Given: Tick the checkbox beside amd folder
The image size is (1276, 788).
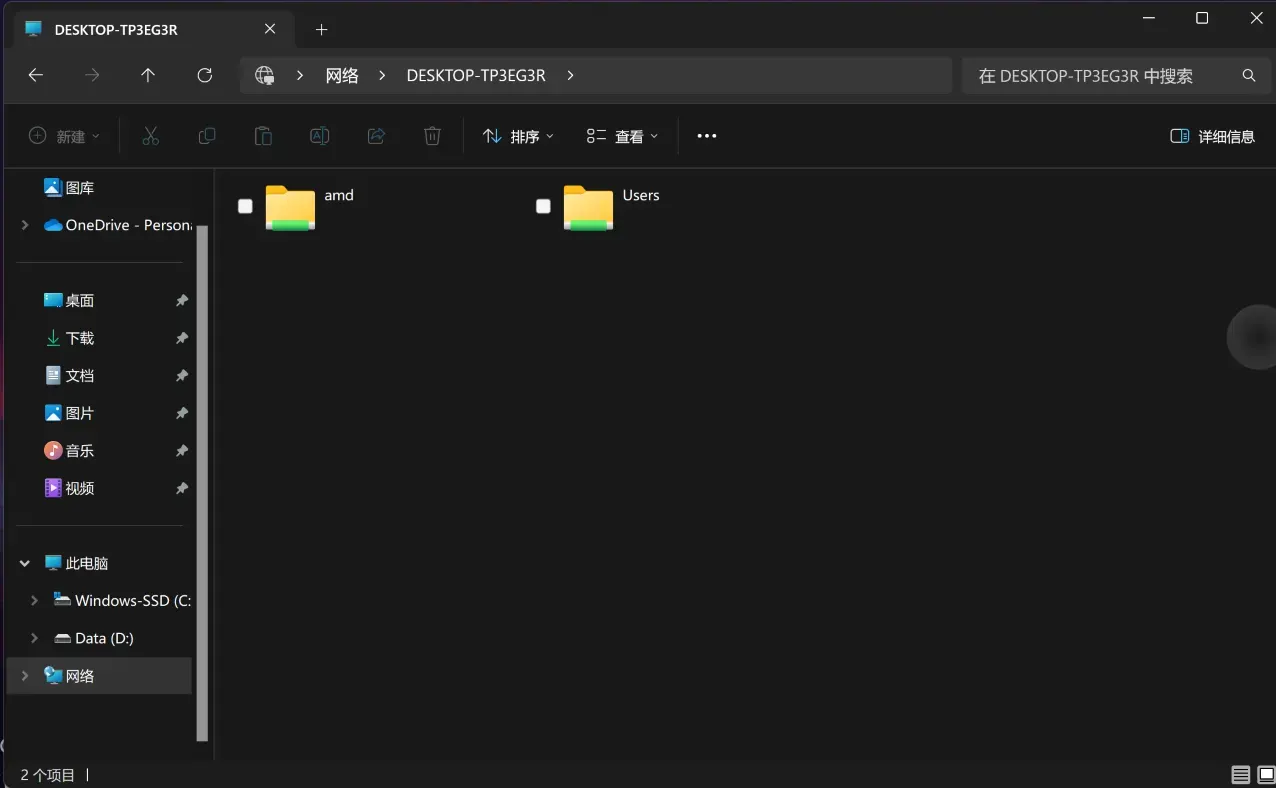Looking at the screenshot, I should coord(245,206).
